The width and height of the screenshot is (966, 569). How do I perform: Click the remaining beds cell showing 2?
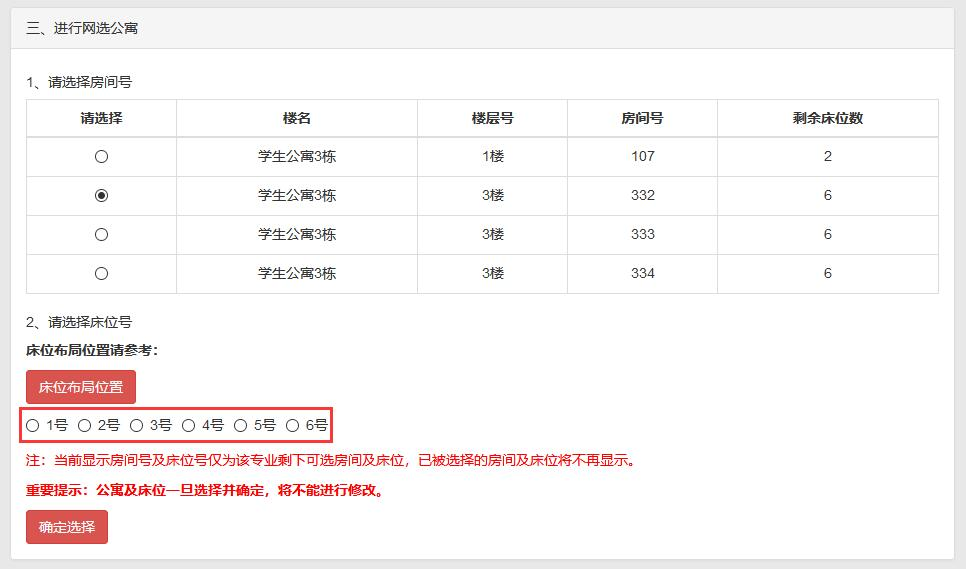(x=827, y=157)
